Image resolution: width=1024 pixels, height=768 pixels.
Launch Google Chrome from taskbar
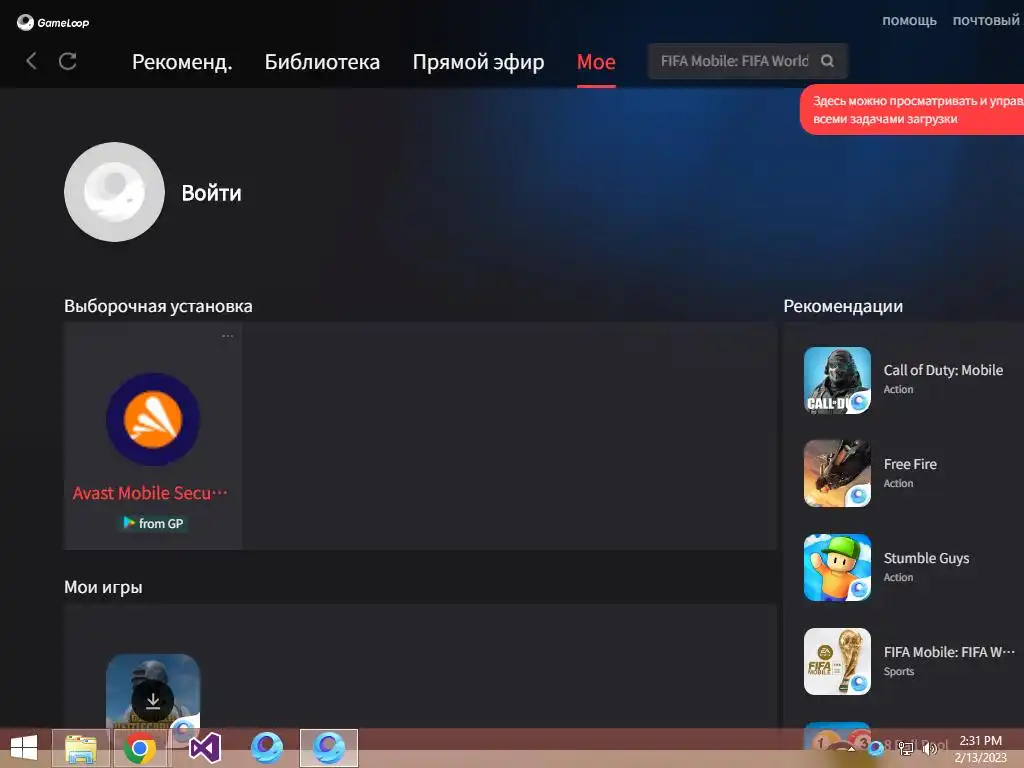coord(140,748)
